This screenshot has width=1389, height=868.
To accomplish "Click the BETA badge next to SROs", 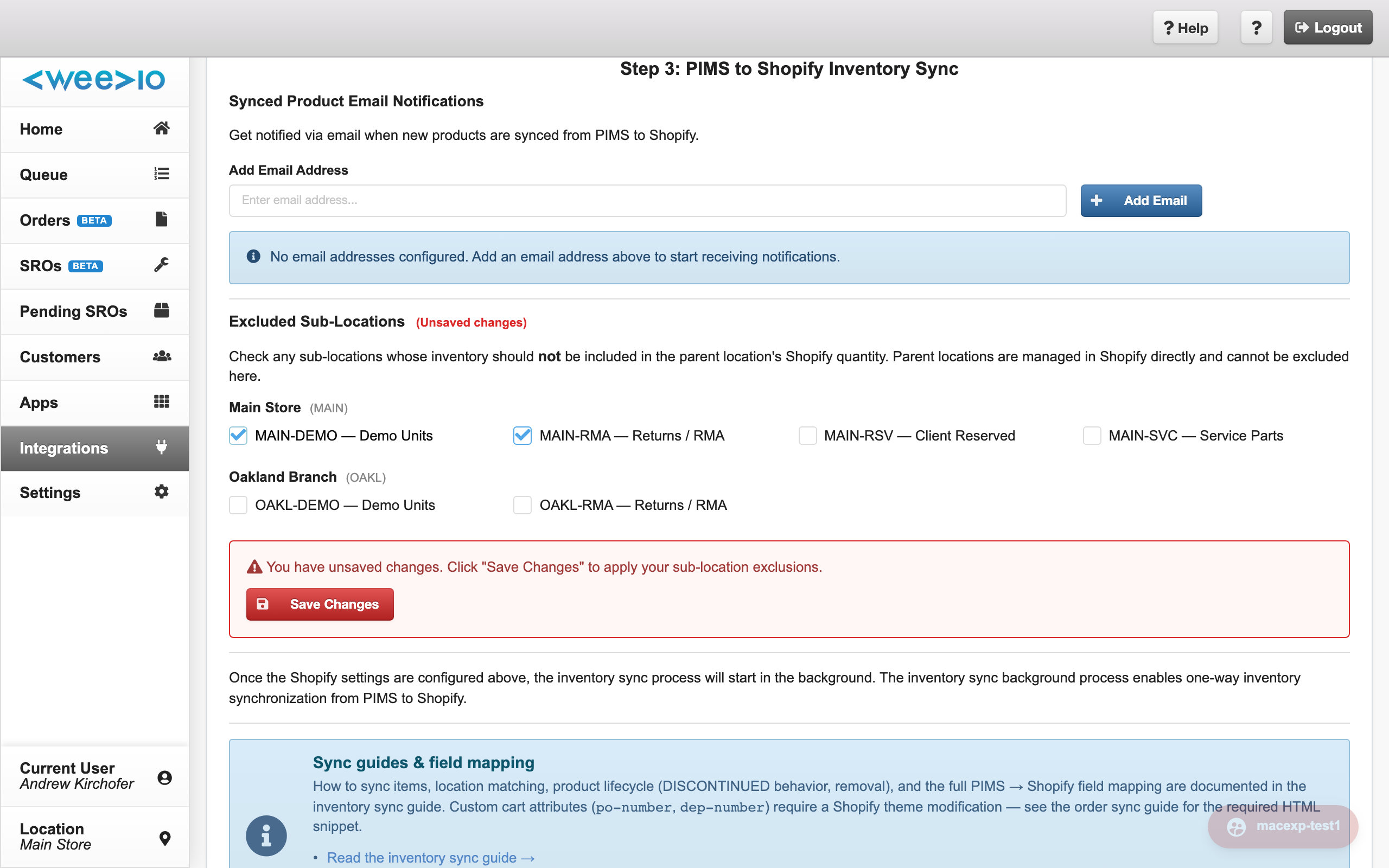I will pyautogui.click(x=86, y=266).
